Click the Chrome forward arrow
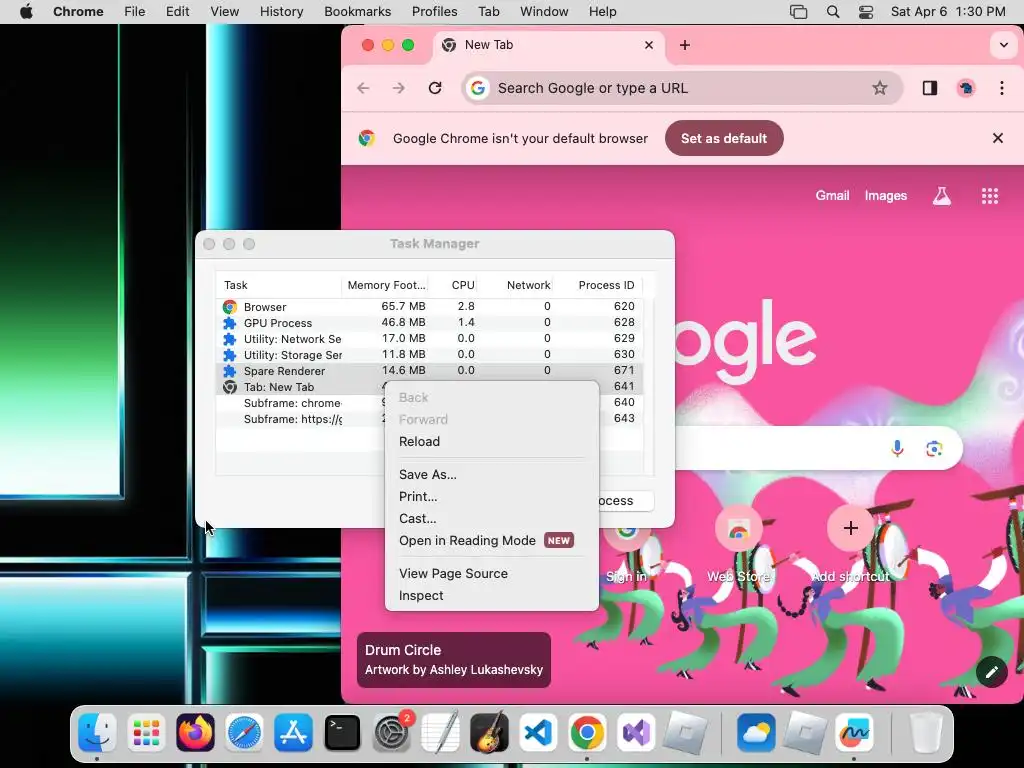This screenshot has width=1024, height=768. coord(398,88)
